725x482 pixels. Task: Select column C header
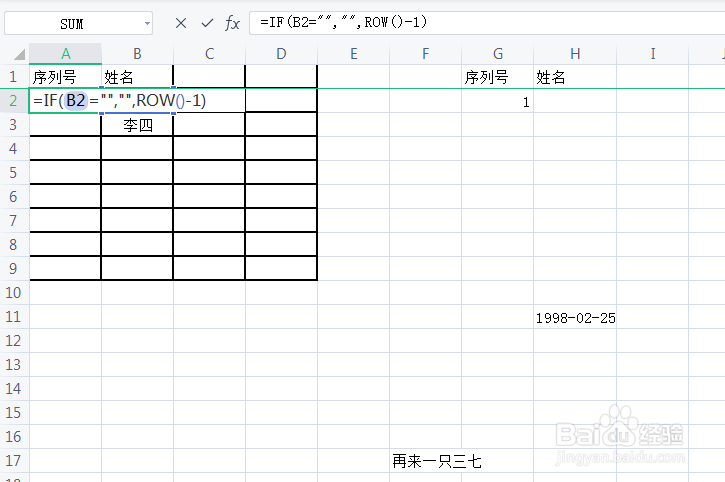[209, 54]
